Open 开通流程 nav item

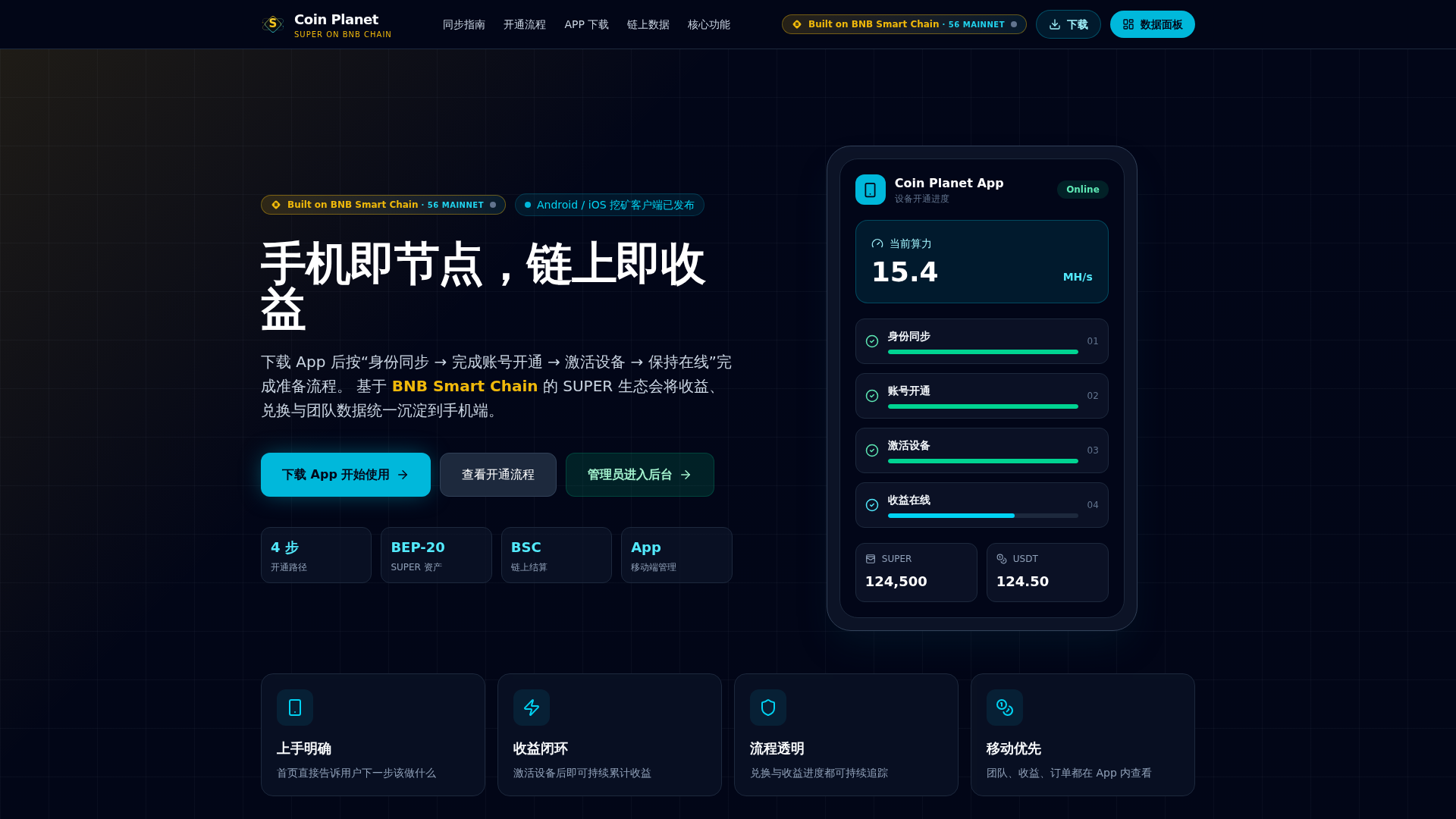click(525, 24)
